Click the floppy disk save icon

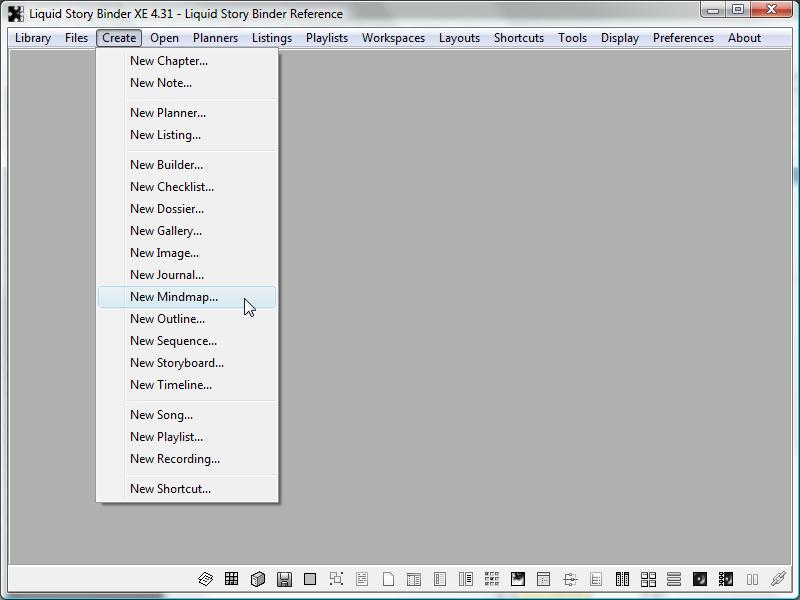point(284,579)
